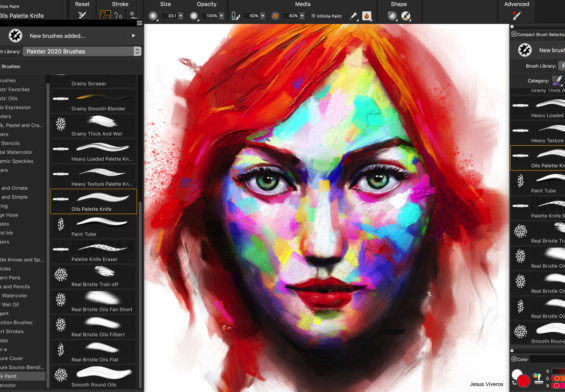Select the Straight Line Strokes icon

point(119,15)
